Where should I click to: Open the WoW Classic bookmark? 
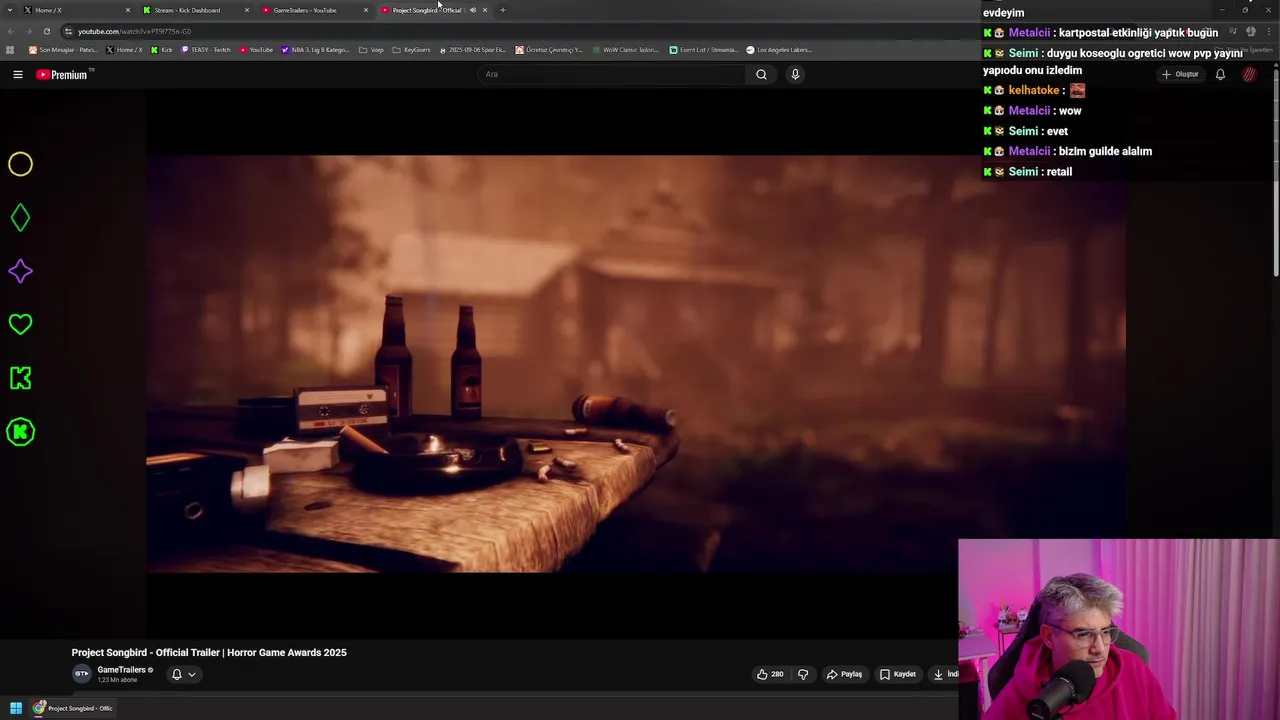(625, 50)
